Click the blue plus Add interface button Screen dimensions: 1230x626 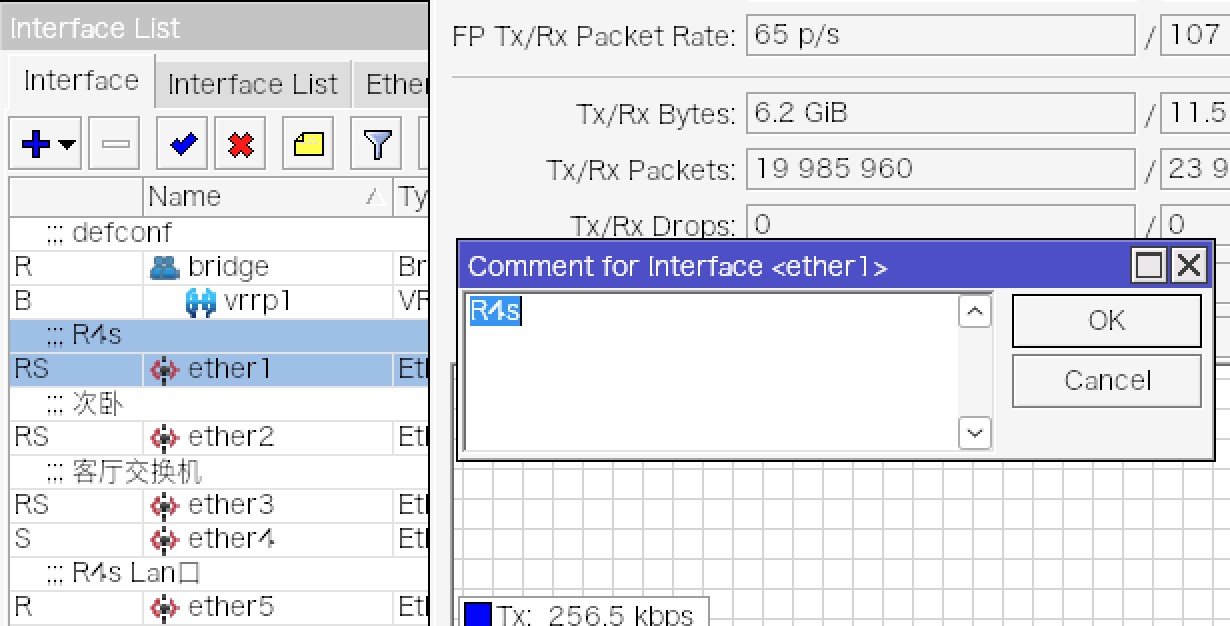click(36, 145)
